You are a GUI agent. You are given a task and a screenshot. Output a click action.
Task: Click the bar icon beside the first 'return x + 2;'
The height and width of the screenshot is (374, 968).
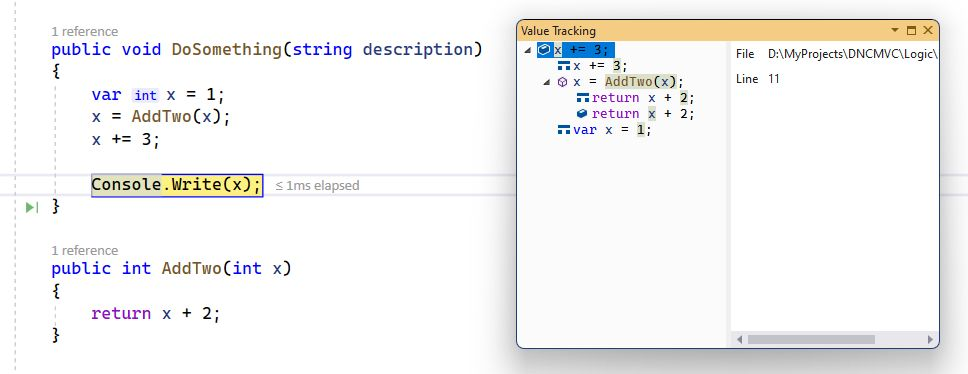[x=582, y=98]
